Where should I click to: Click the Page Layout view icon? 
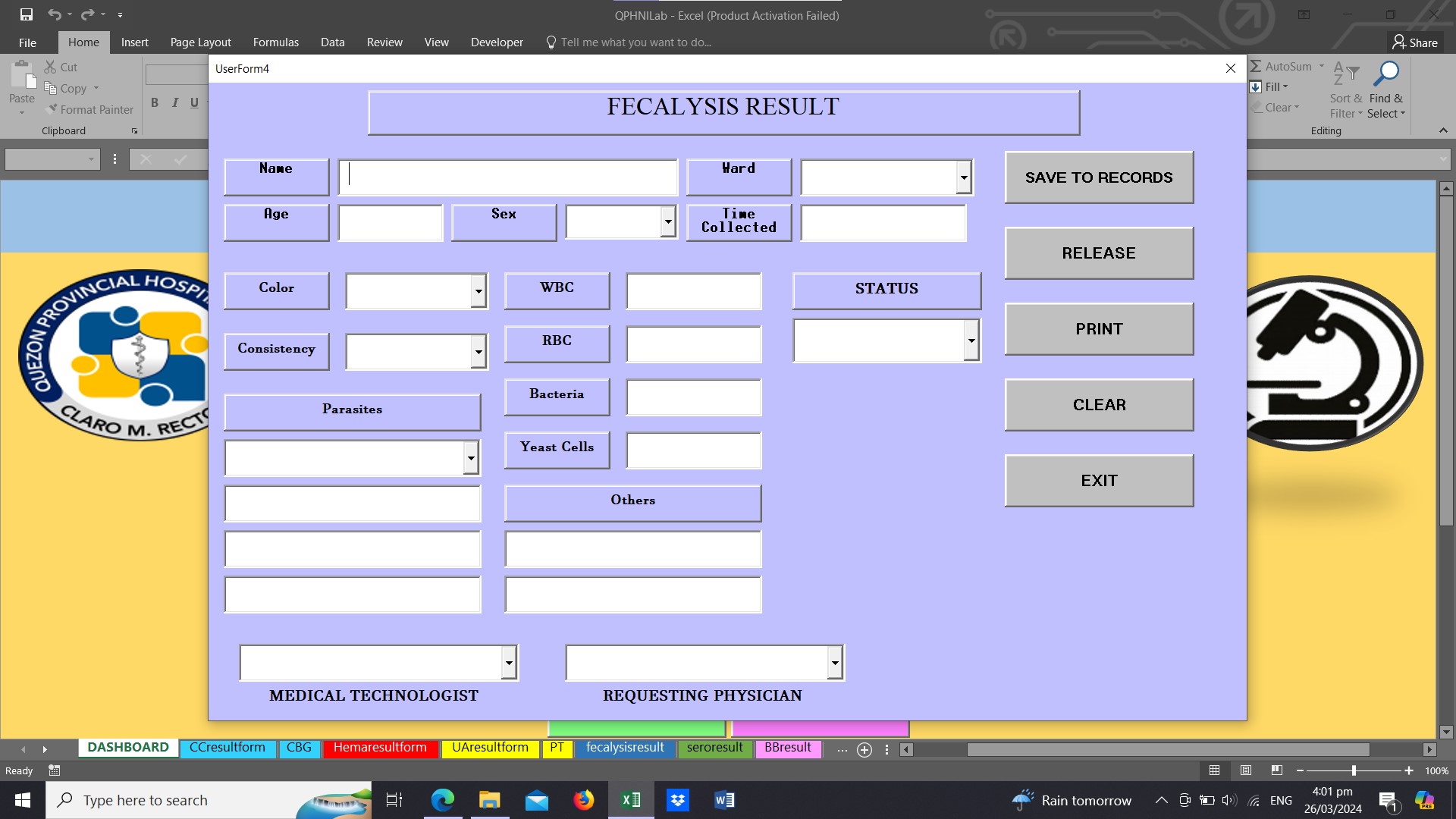[x=1246, y=770]
